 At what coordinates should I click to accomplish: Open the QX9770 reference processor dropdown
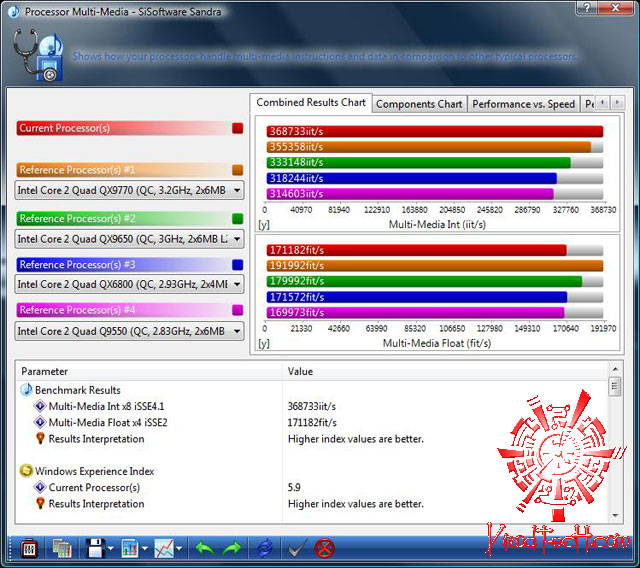(129, 191)
